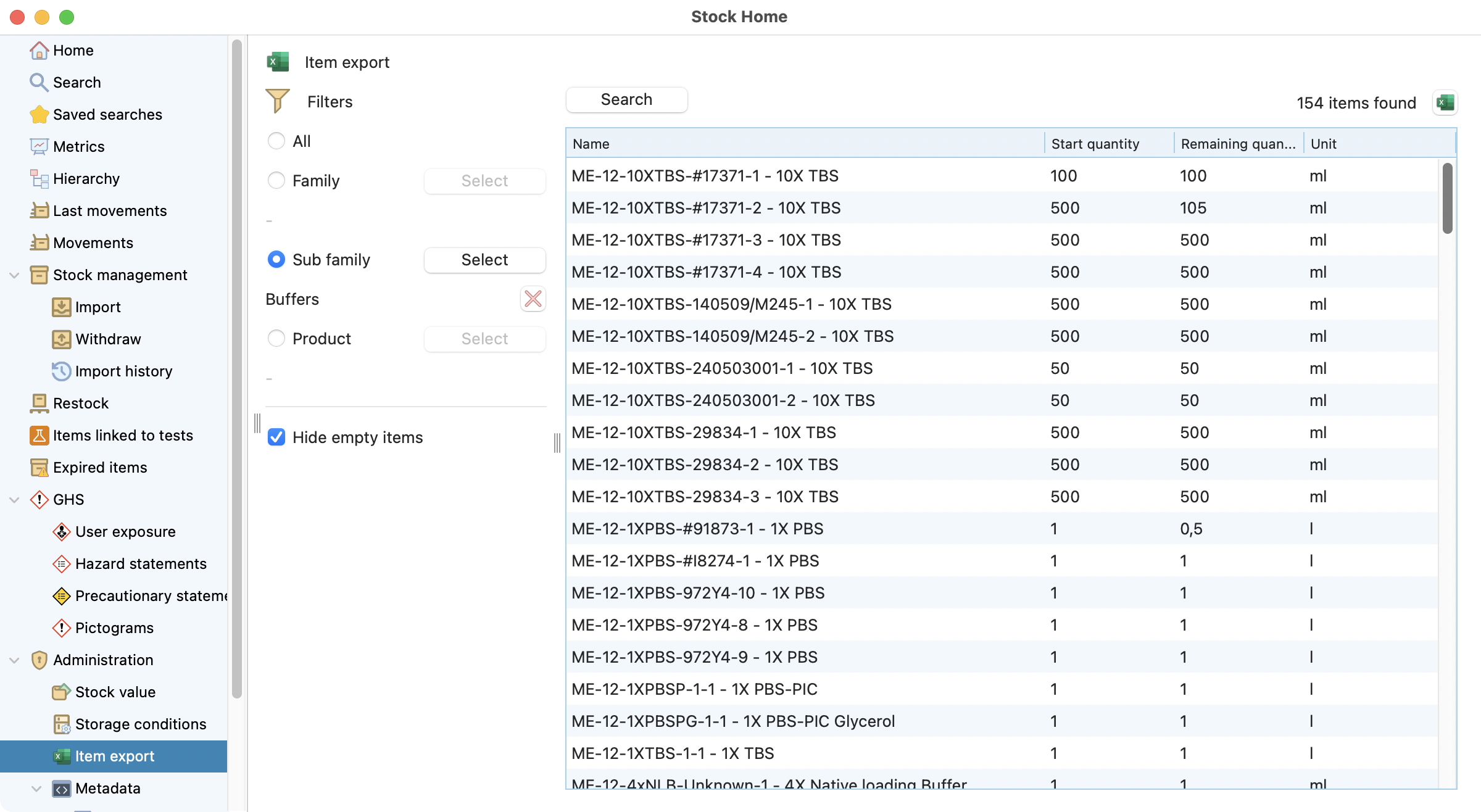Collapse the Stock management tree section
The image size is (1481, 812).
(x=14, y=275)
